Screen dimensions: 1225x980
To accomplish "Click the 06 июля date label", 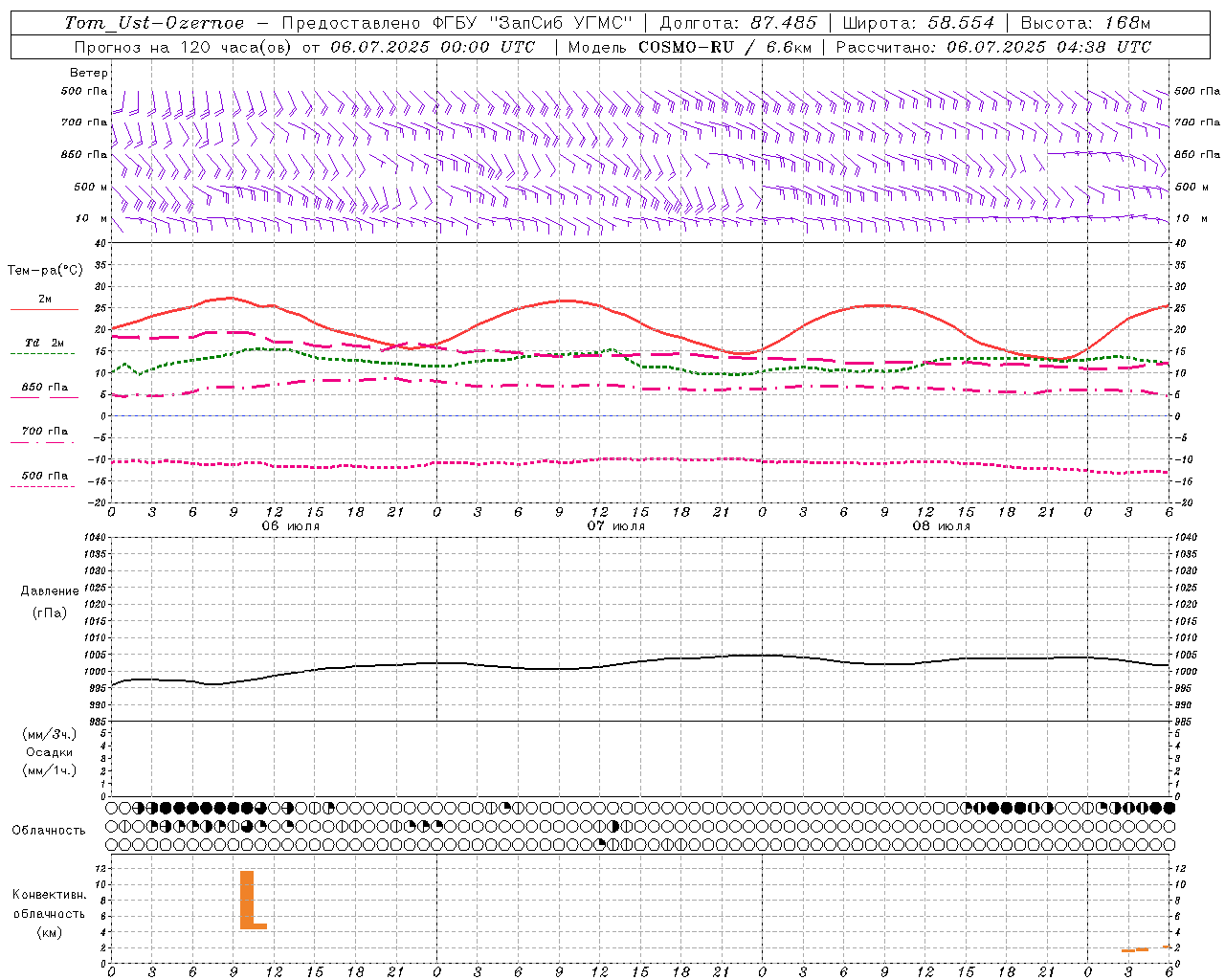I will (x=291, y=526).
